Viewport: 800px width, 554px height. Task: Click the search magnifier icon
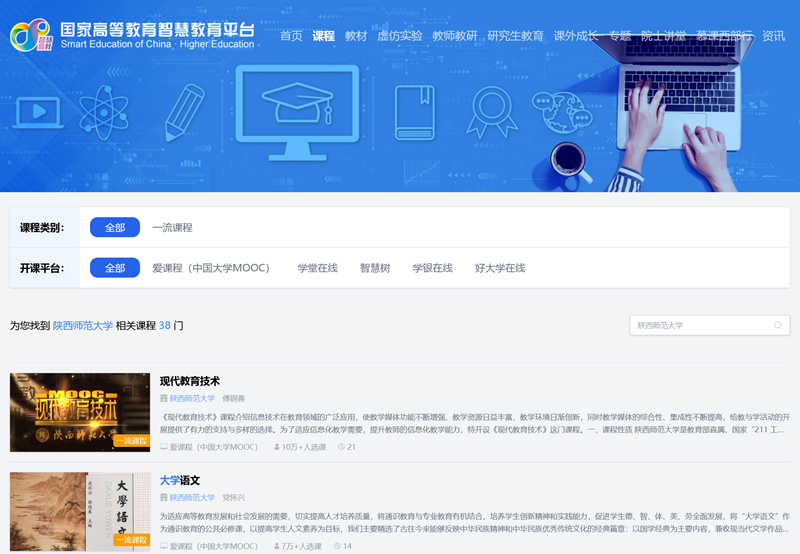[778, 325]
